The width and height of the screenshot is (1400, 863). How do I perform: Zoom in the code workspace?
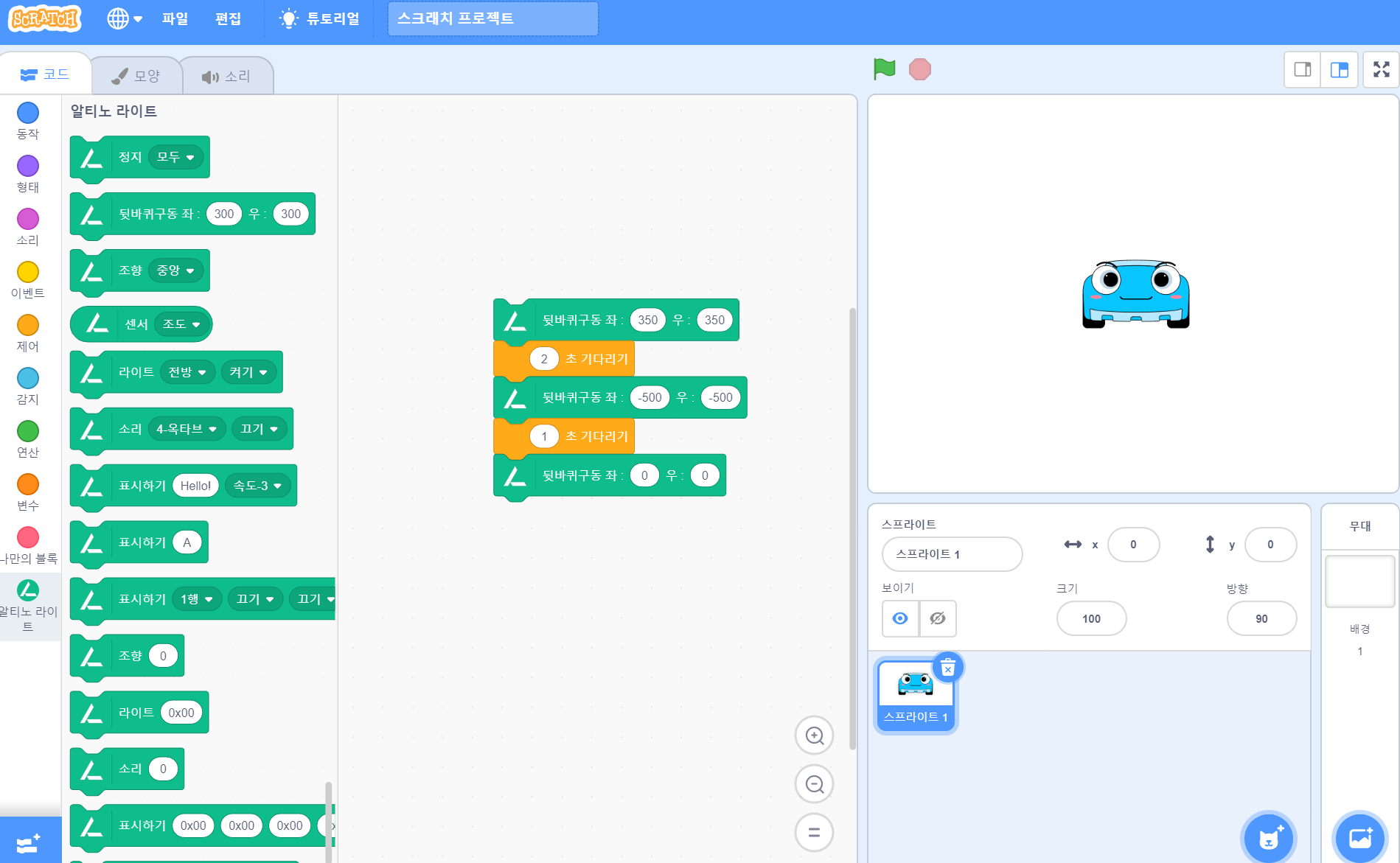(x=815, y=736)
